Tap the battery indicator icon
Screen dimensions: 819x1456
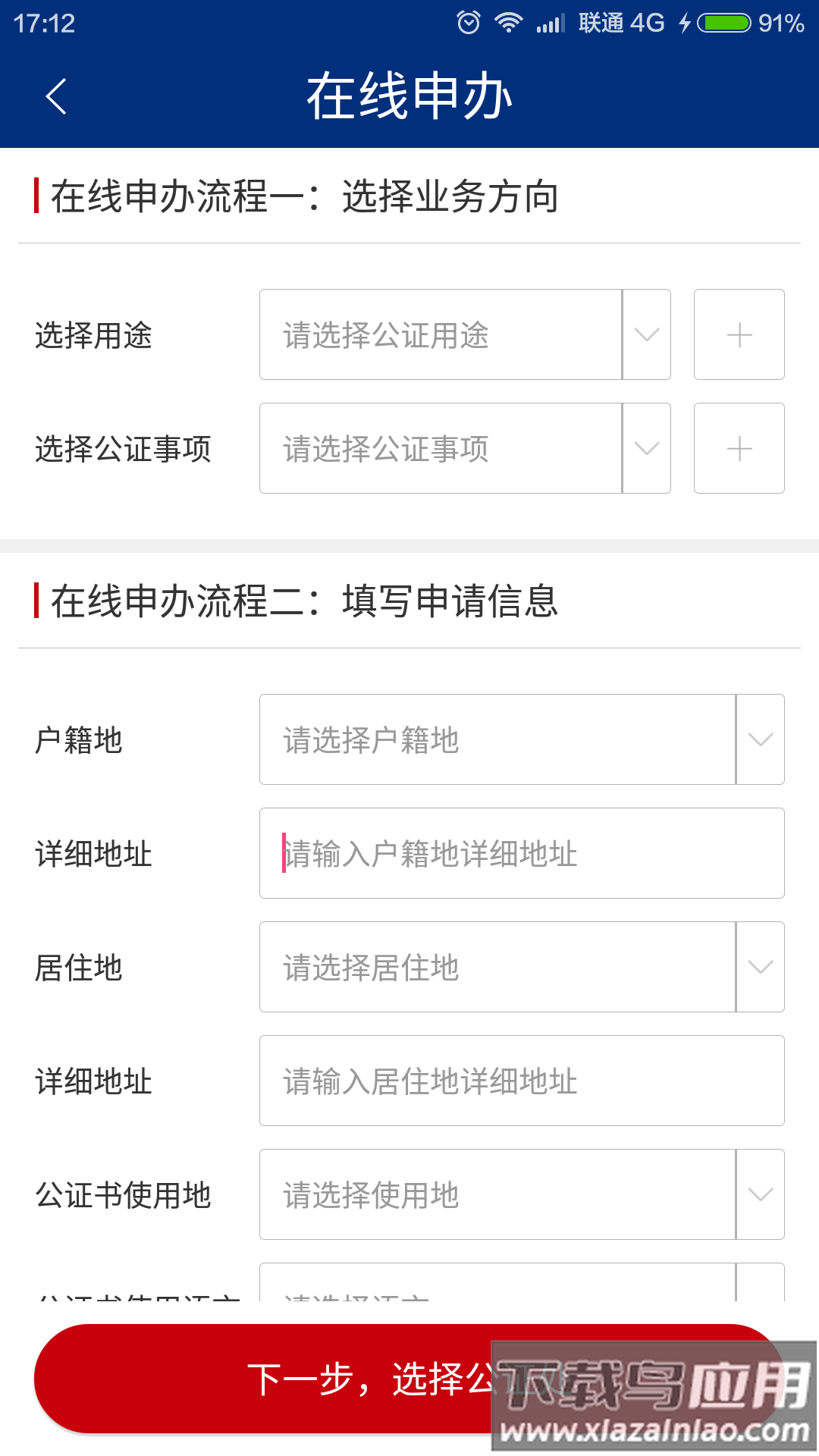click(724, 23)
